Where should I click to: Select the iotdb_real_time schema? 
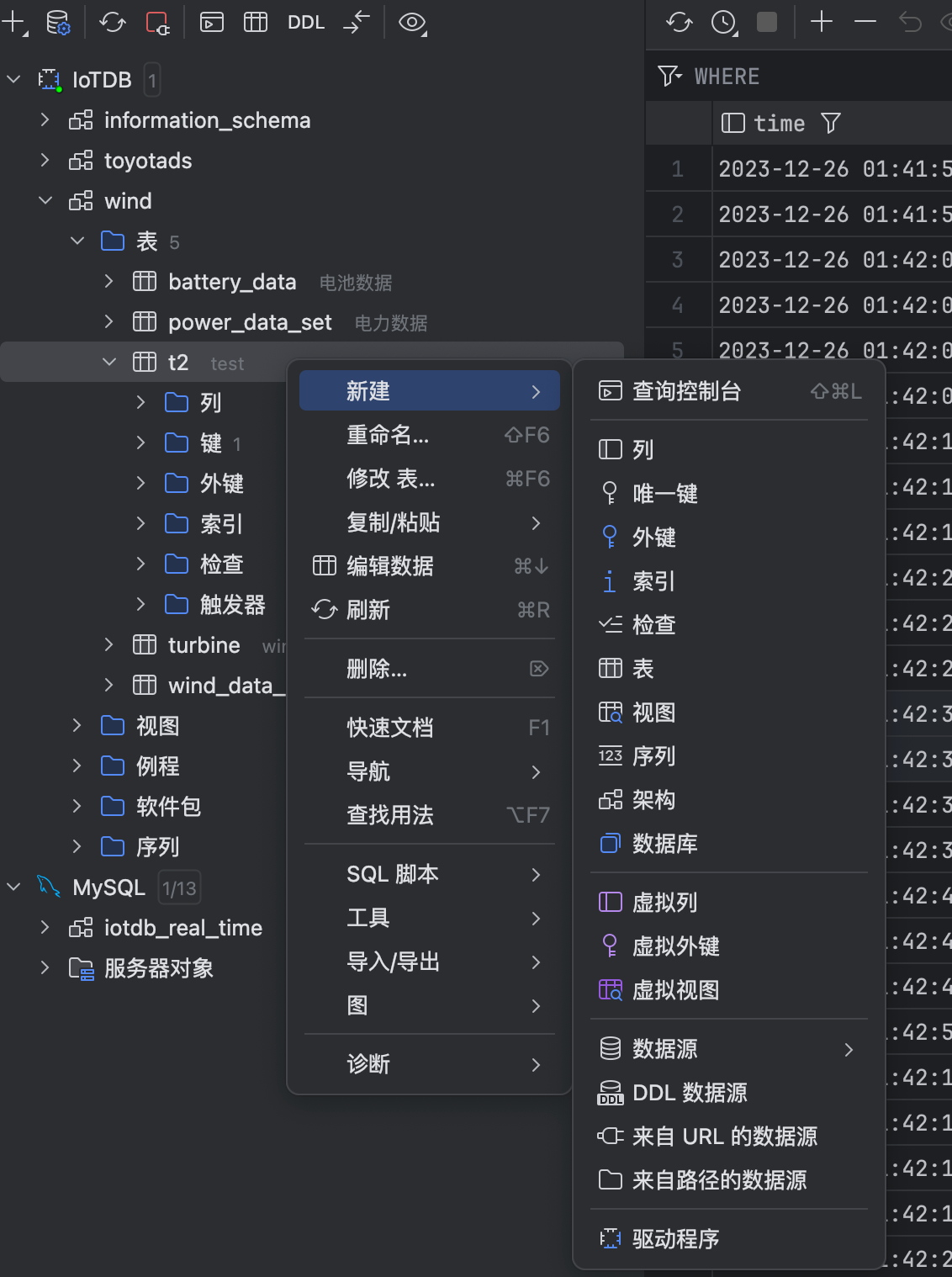[182, 928]
